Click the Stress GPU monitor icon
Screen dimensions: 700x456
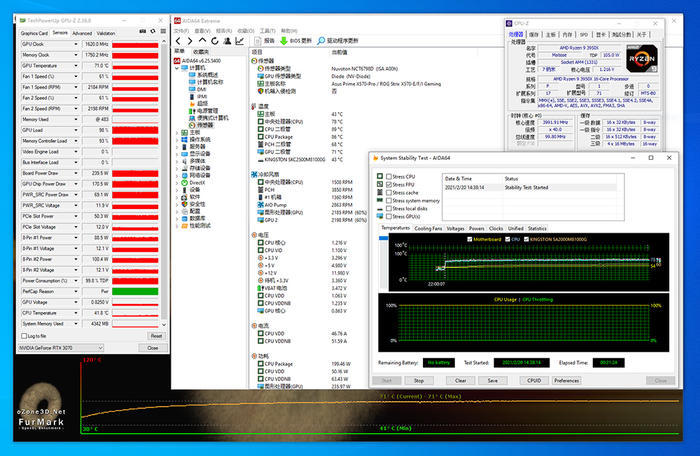(x=380, y=216)
